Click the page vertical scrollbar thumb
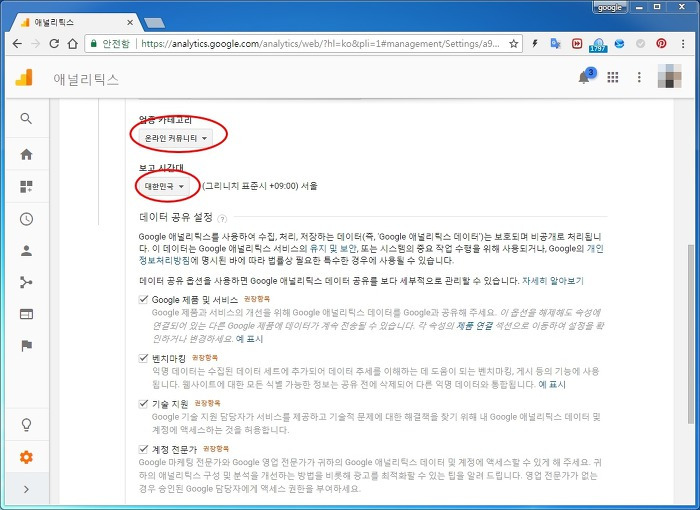Screen dimensions: 700x510 coord(691,333)
